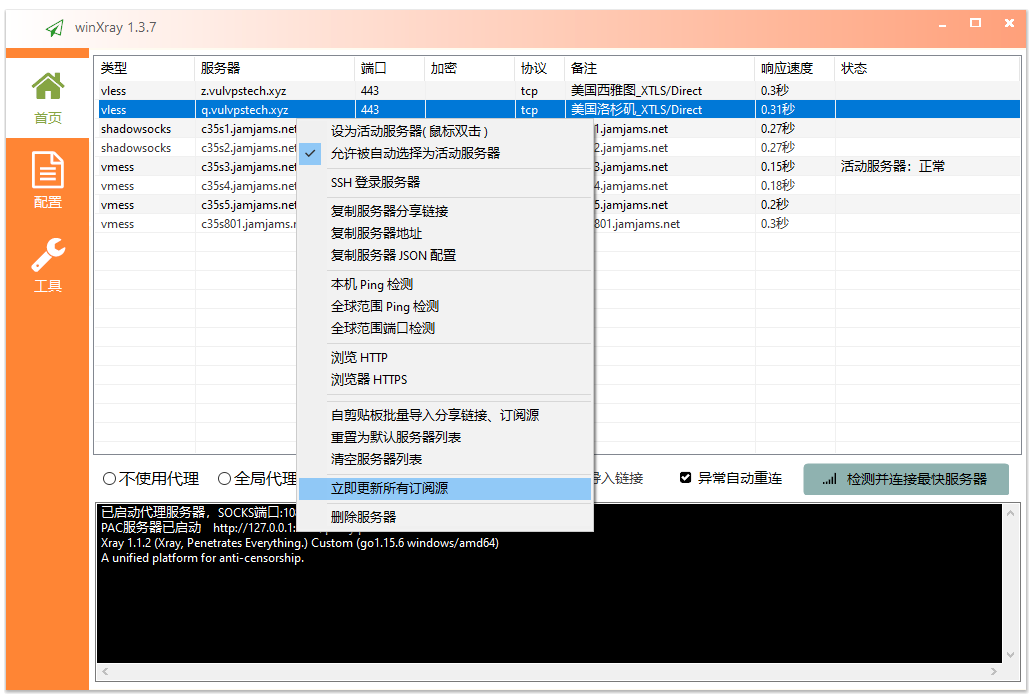Viewport: 1032px width, 695px height.
Task: Sort by 端口 column header
Action: point(390,68)
